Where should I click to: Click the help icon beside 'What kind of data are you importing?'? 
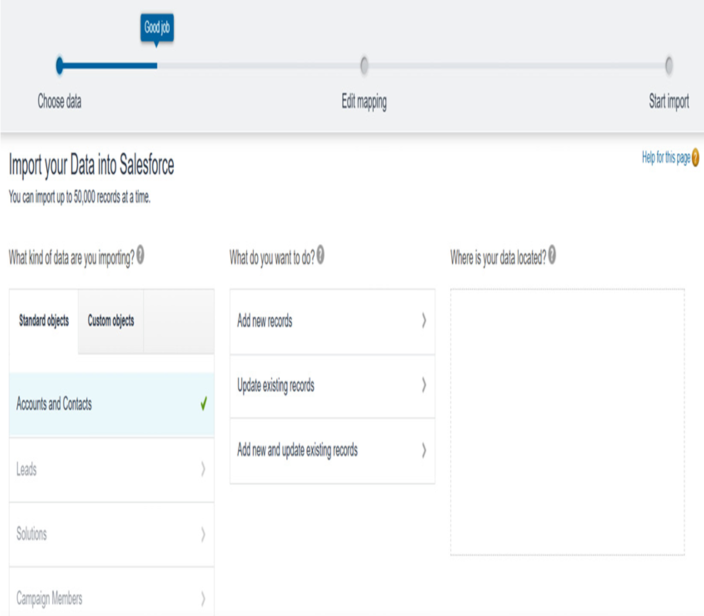(140, 255)
